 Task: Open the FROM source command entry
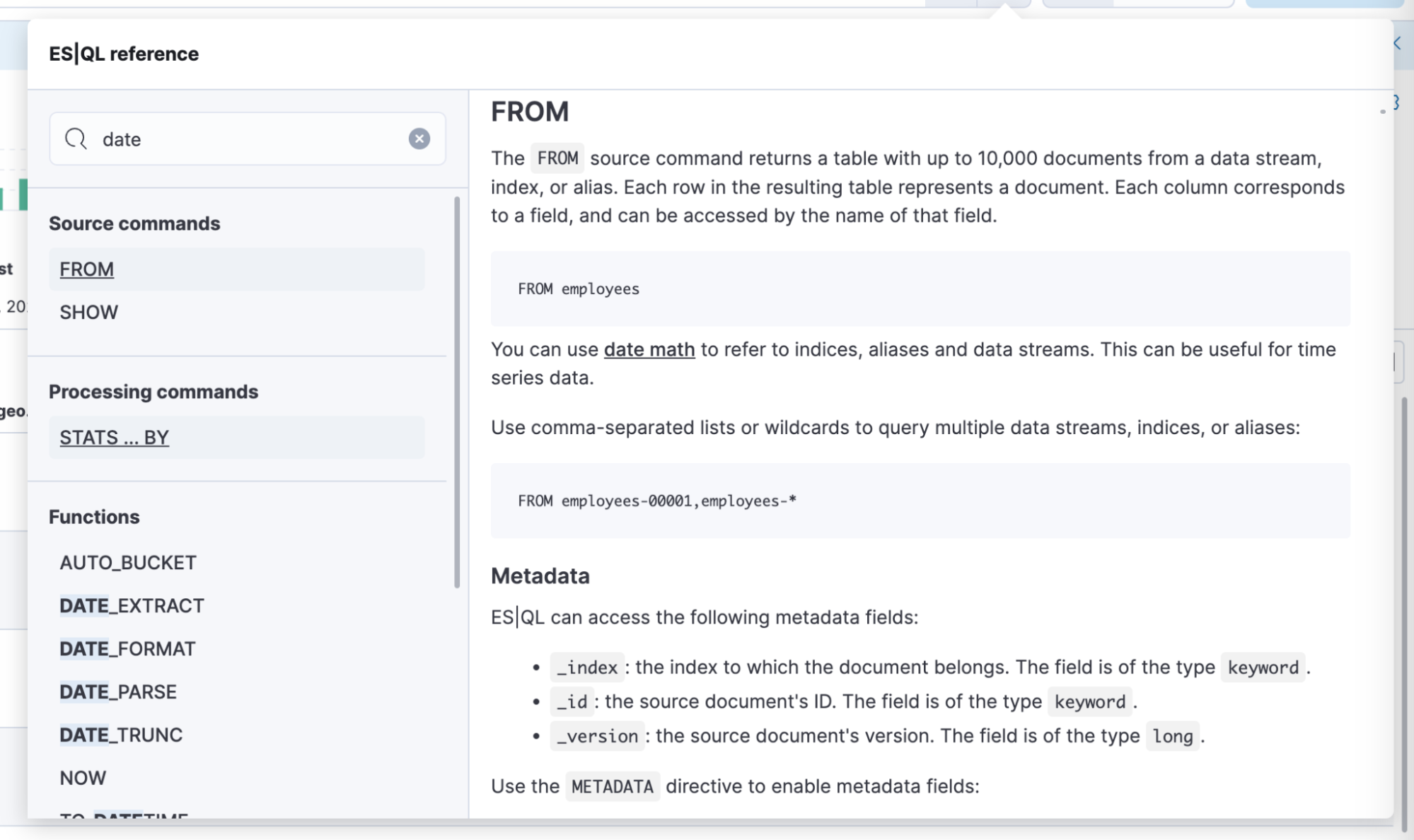[x=86, y=269]
